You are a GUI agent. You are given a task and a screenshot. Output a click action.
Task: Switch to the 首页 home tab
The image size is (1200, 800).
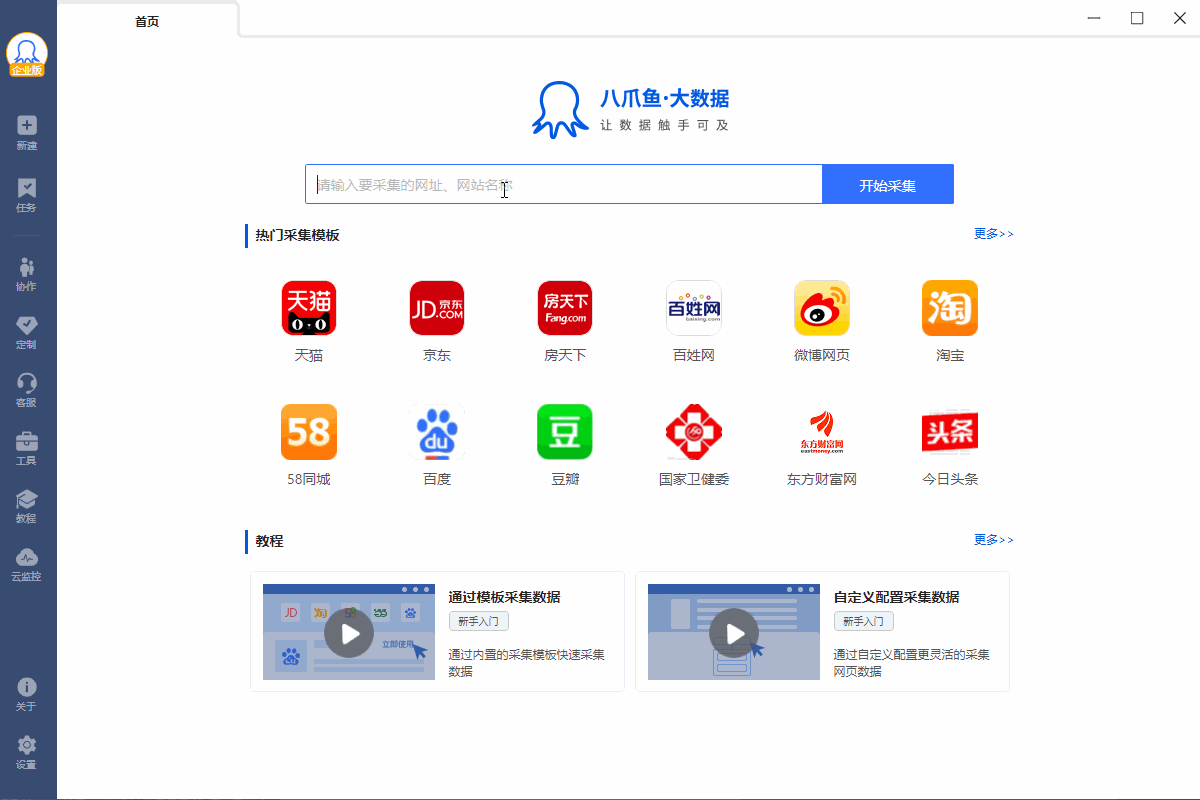[147, 21]
